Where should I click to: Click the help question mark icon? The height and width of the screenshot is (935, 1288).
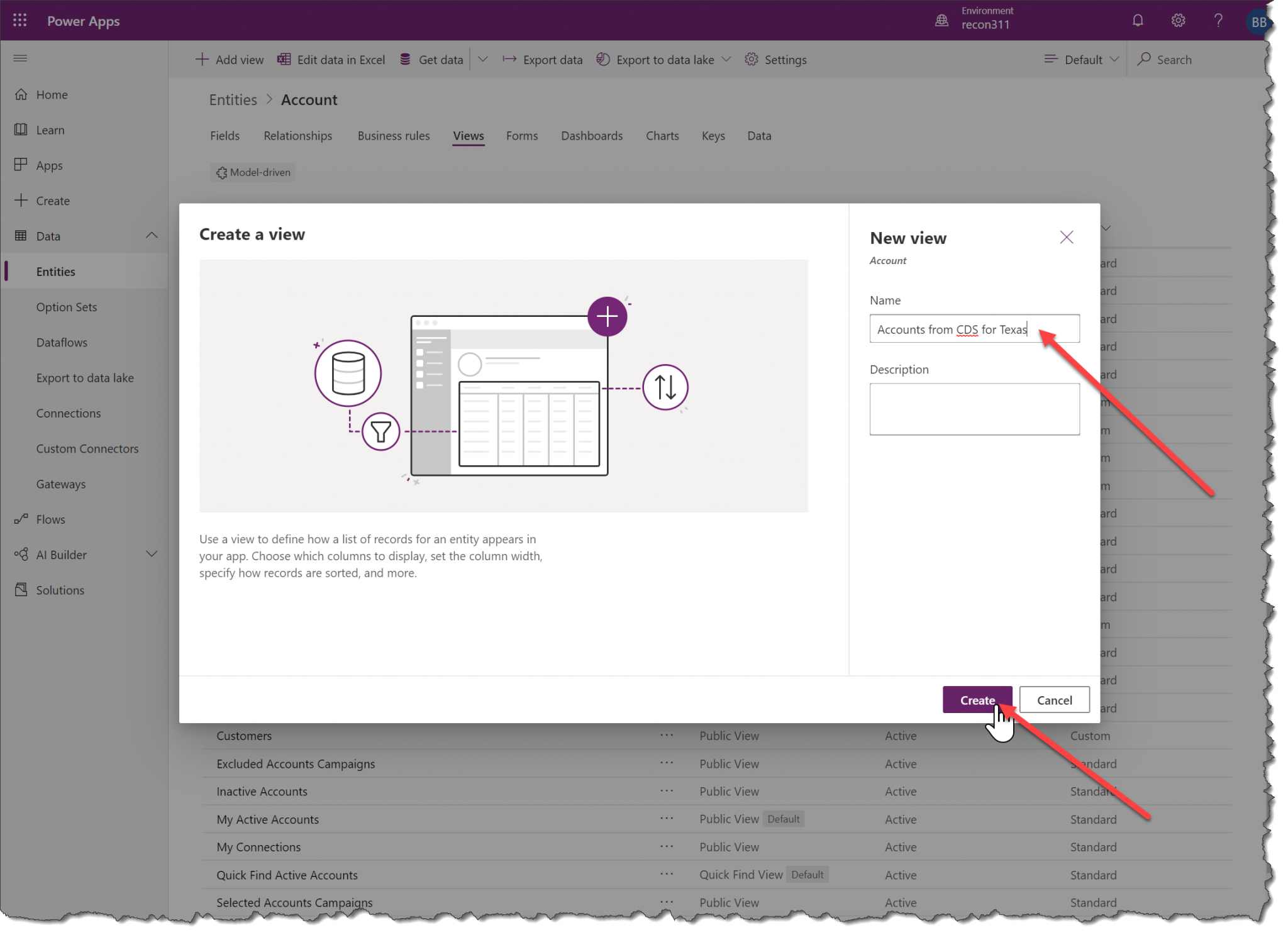coord(1218,21)
